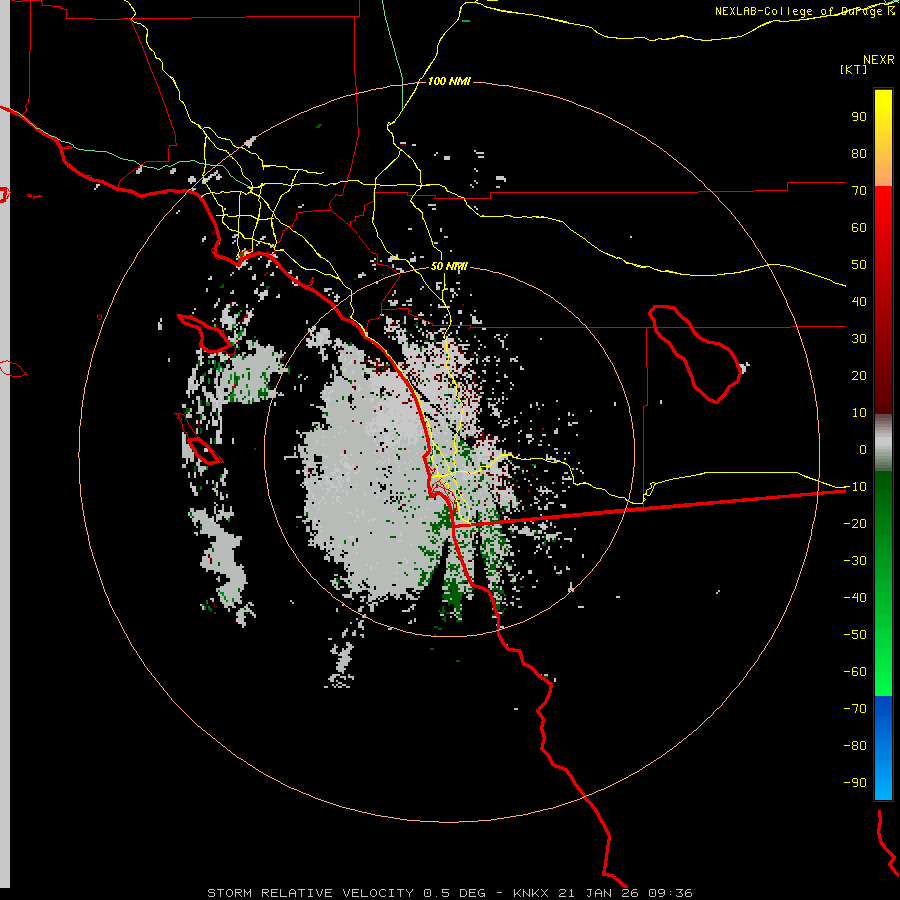Select the -60 knot scale label

[x=855, y=672]
